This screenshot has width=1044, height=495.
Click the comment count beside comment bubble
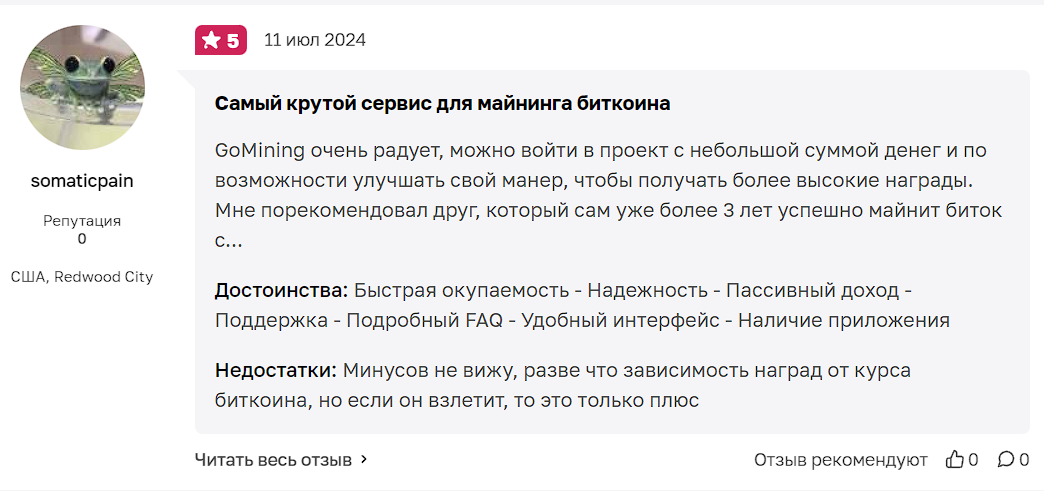pos(1024,460)
